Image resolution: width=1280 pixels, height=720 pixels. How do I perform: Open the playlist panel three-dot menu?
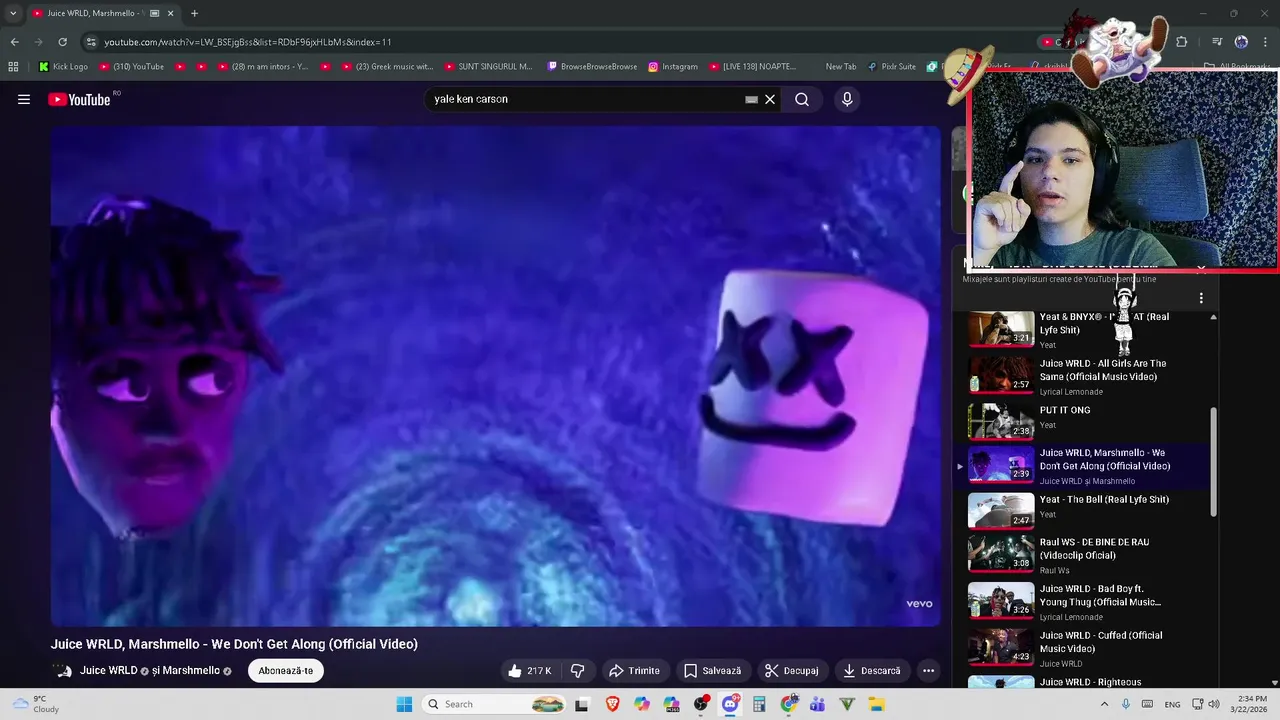click(1201, 298)
